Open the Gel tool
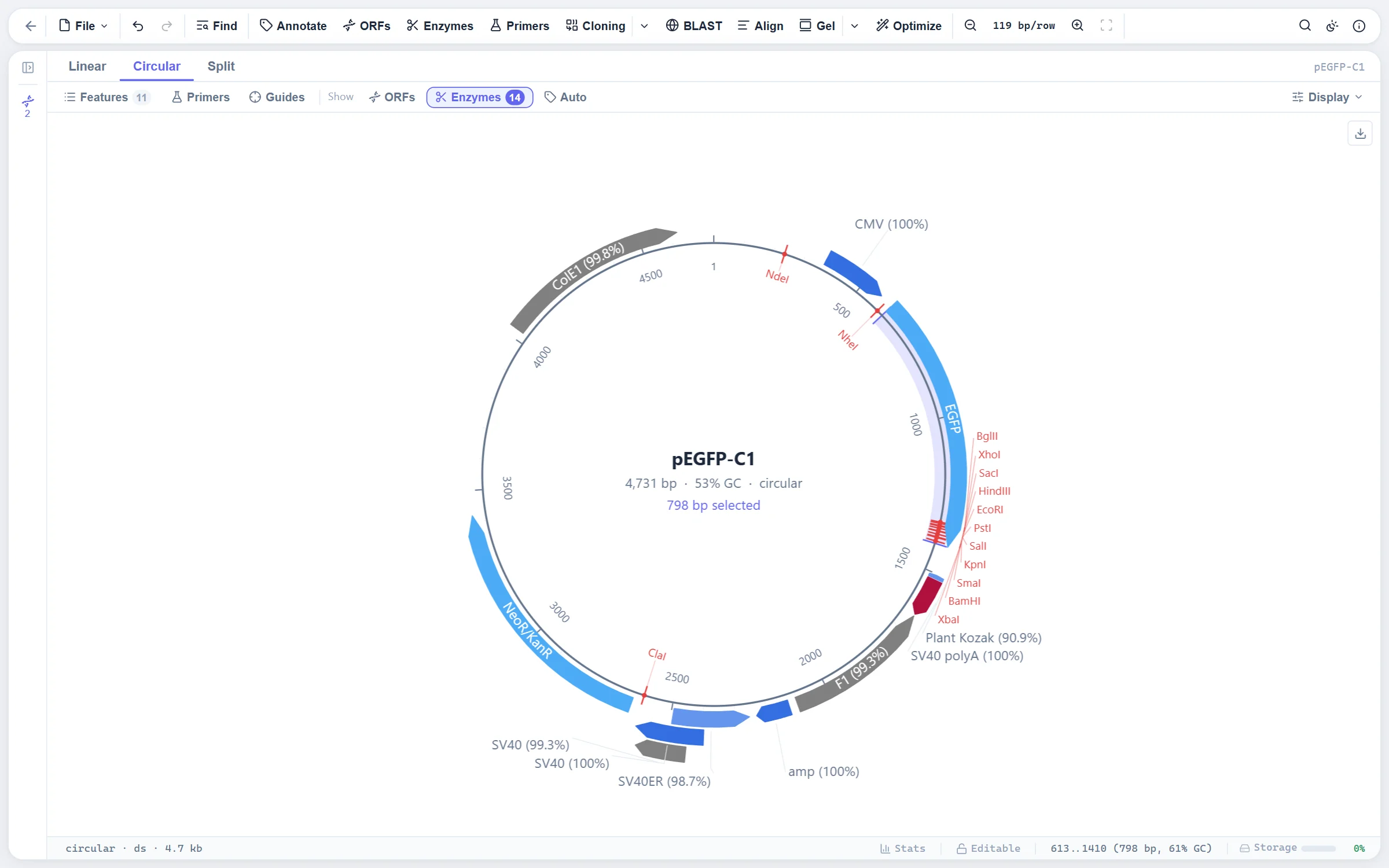Image resolution: width=1389 pixels, height=868 pixels. coord(817,25)
